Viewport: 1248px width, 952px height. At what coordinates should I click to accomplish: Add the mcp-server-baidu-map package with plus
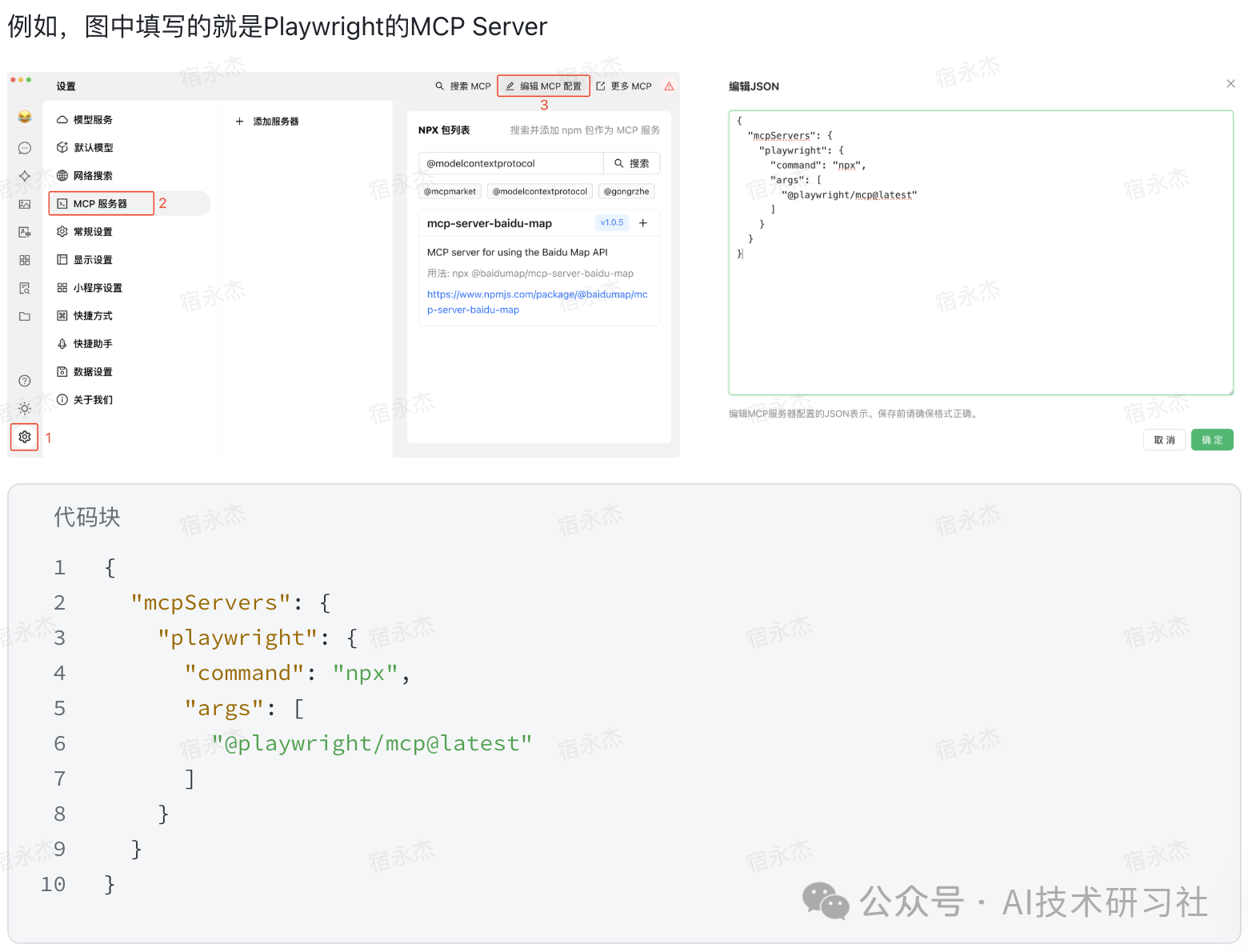coord(643,223)
